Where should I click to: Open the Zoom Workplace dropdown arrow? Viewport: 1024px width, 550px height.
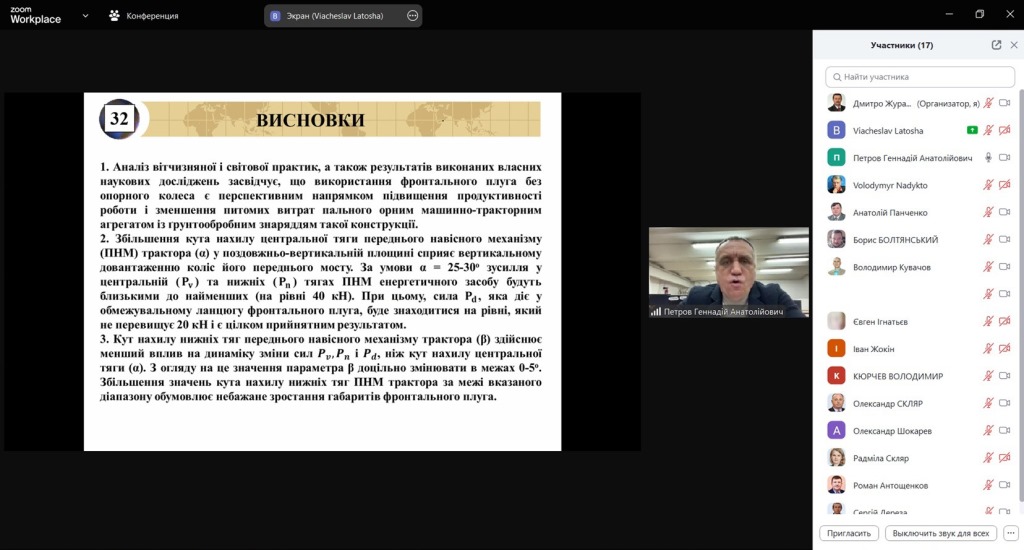point(85,16)
